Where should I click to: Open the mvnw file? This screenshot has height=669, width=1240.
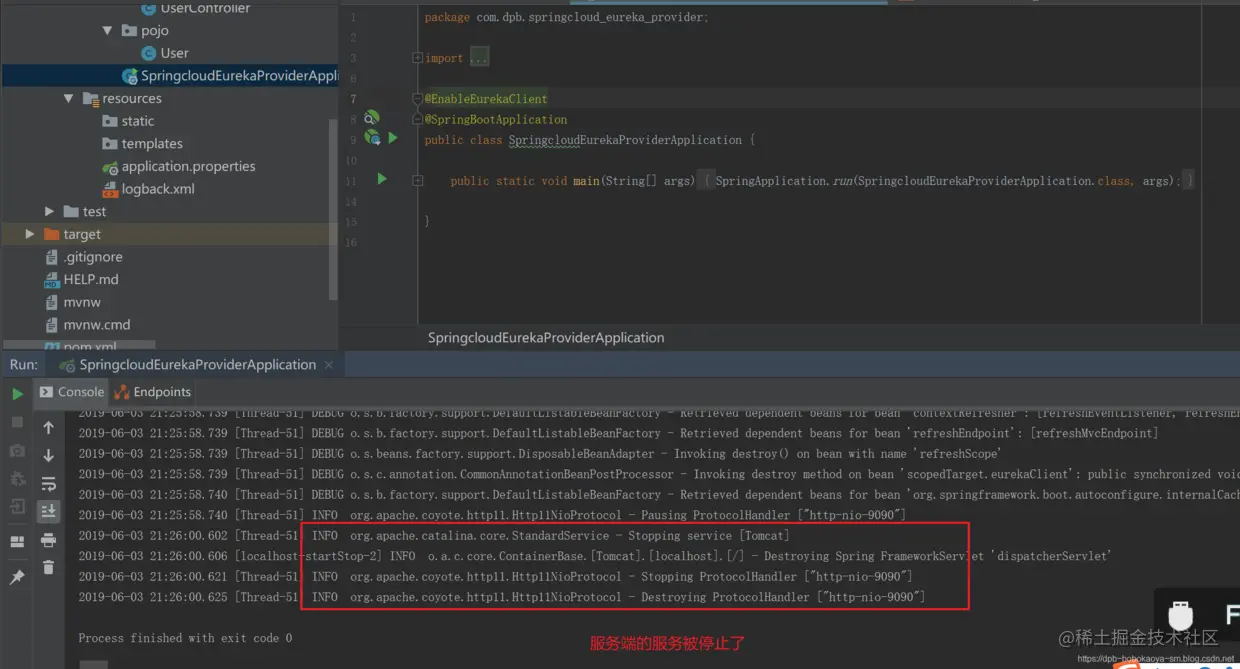pyautogui.click(x=82, y=302)
